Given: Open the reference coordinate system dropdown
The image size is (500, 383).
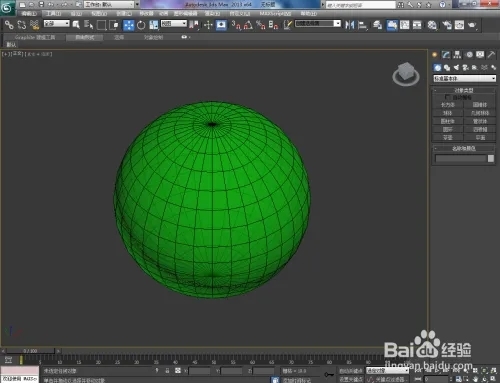Looking at the screenshot, I should pyautogui.click(x=174, y=23).
